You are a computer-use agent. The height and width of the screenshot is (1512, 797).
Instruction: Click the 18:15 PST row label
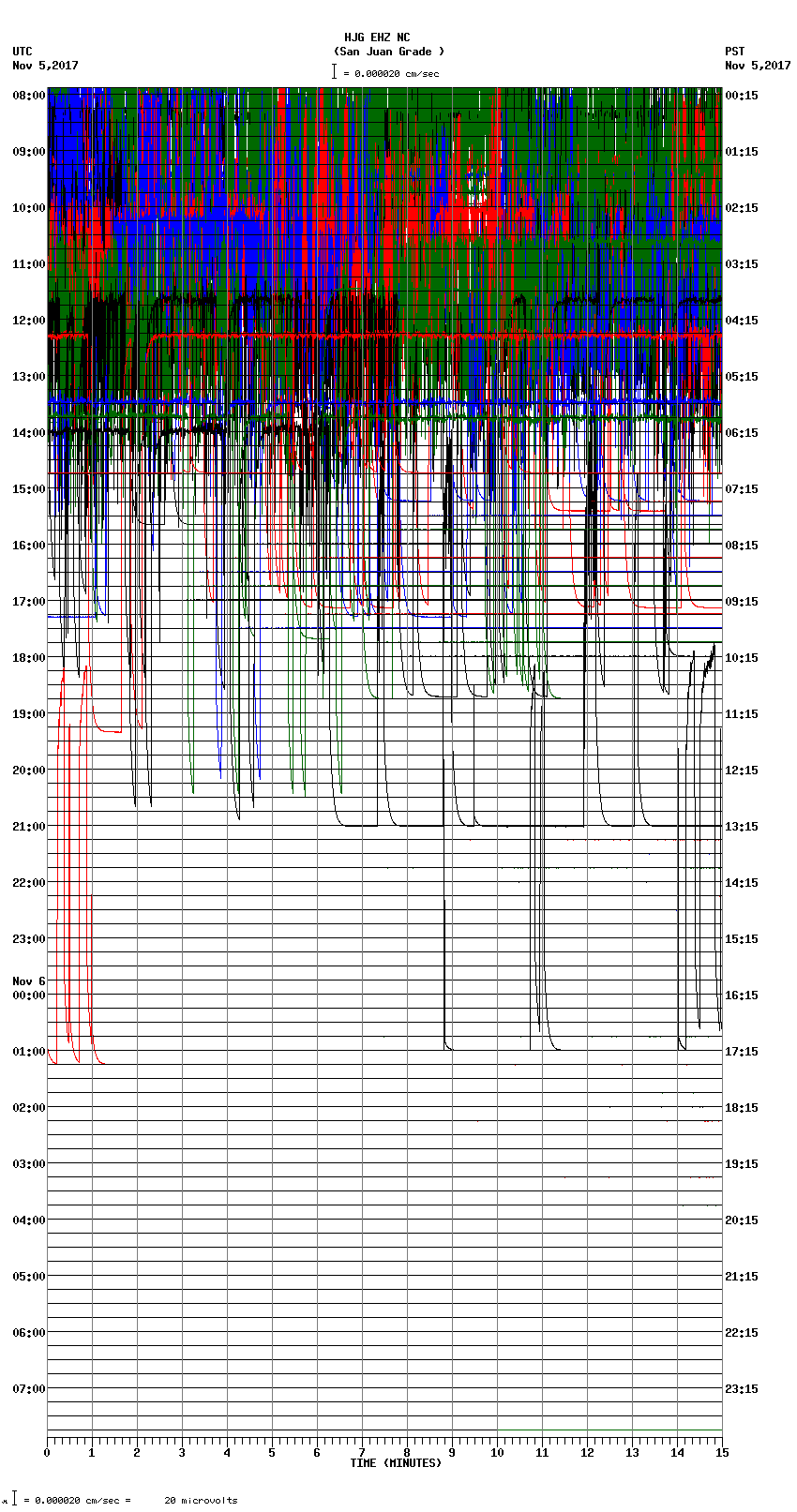742,1108
